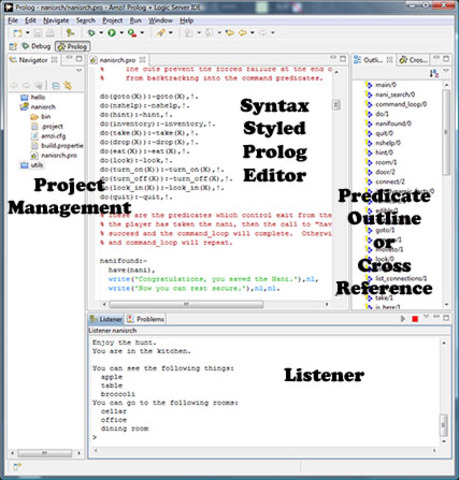Open the Outline view menu triangle
459x480 pixels.
tap(446, 70)
